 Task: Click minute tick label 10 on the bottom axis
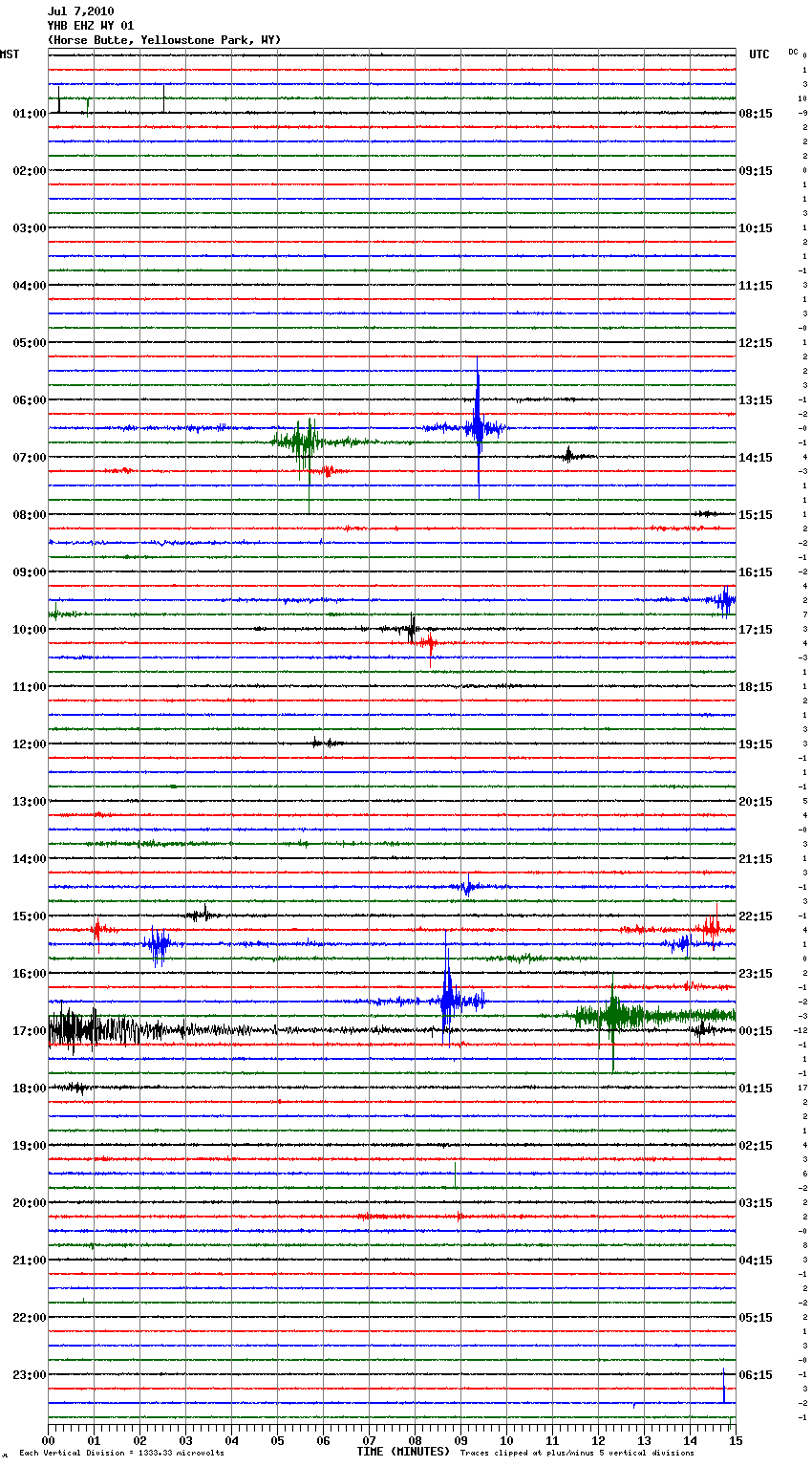[x=507, y=1440]
